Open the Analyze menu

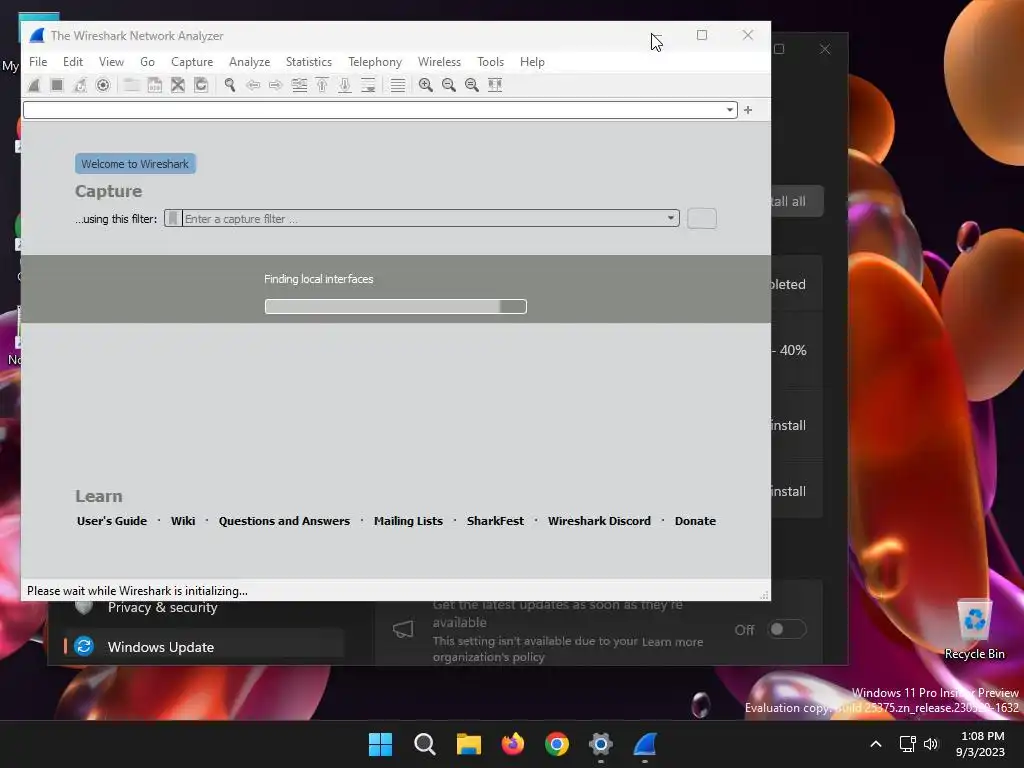[249, 62]
